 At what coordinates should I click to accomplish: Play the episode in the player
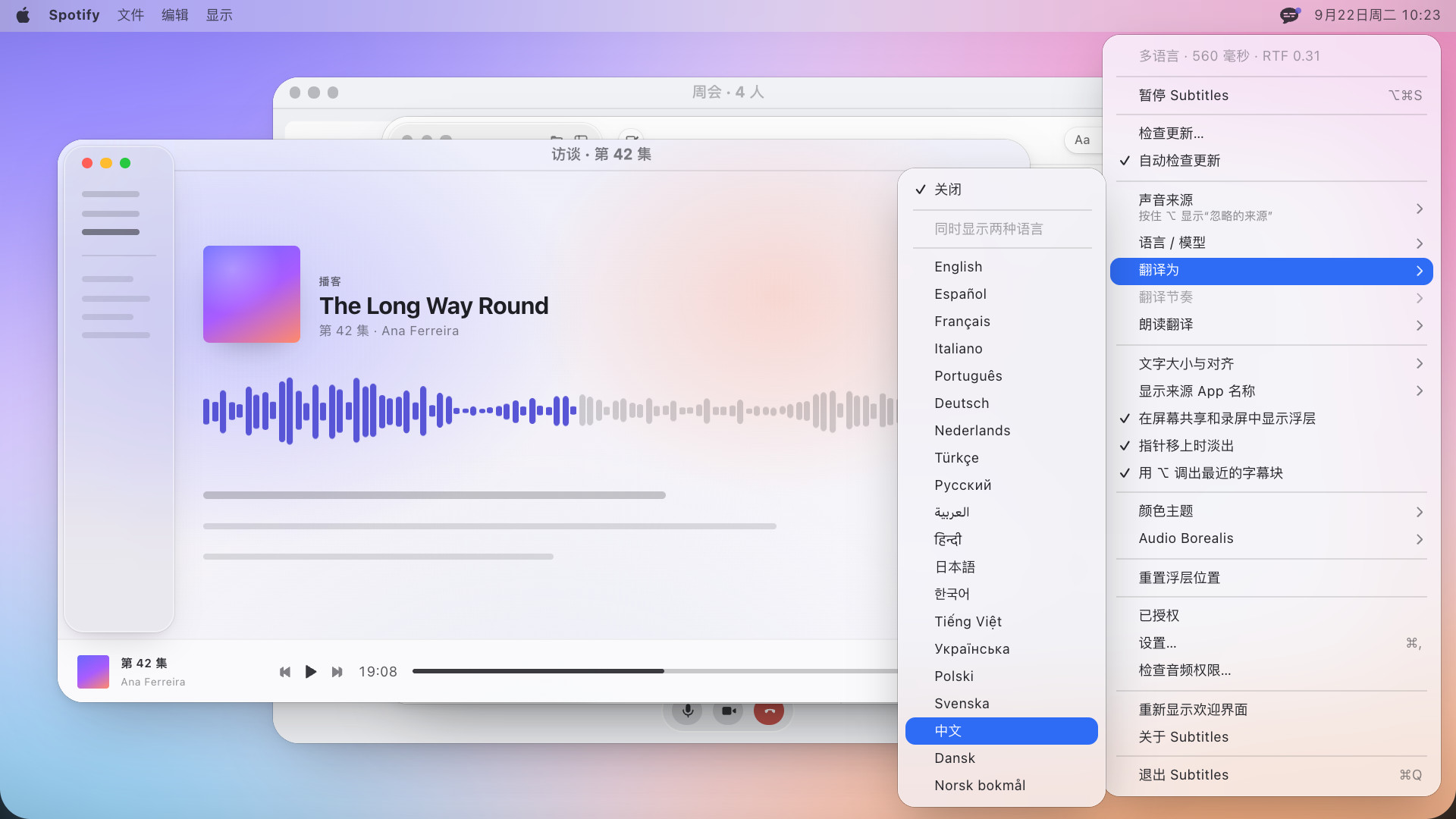[310, 672]
